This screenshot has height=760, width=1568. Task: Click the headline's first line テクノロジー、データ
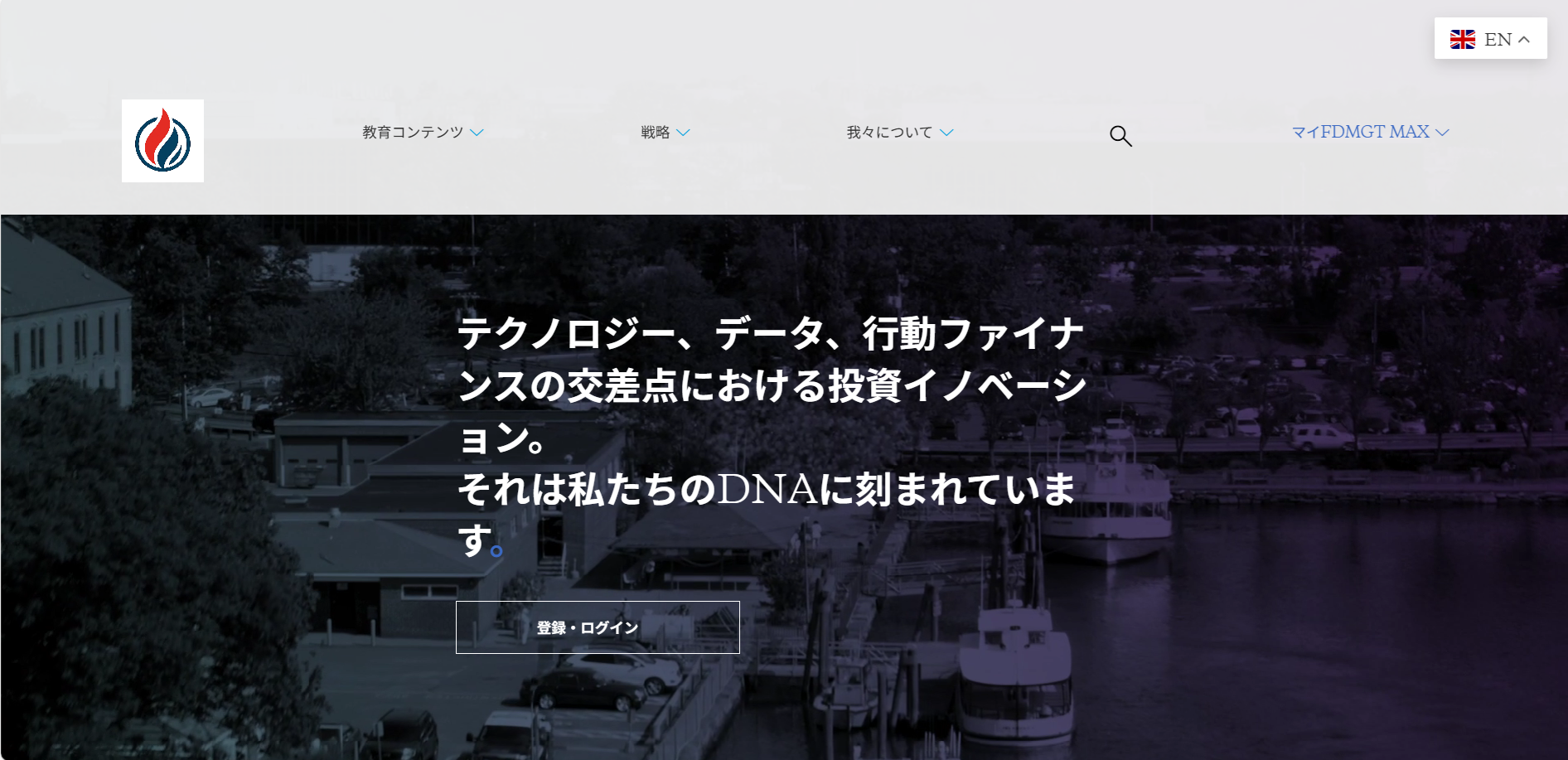pyautogui.click(x=770, y=334)
